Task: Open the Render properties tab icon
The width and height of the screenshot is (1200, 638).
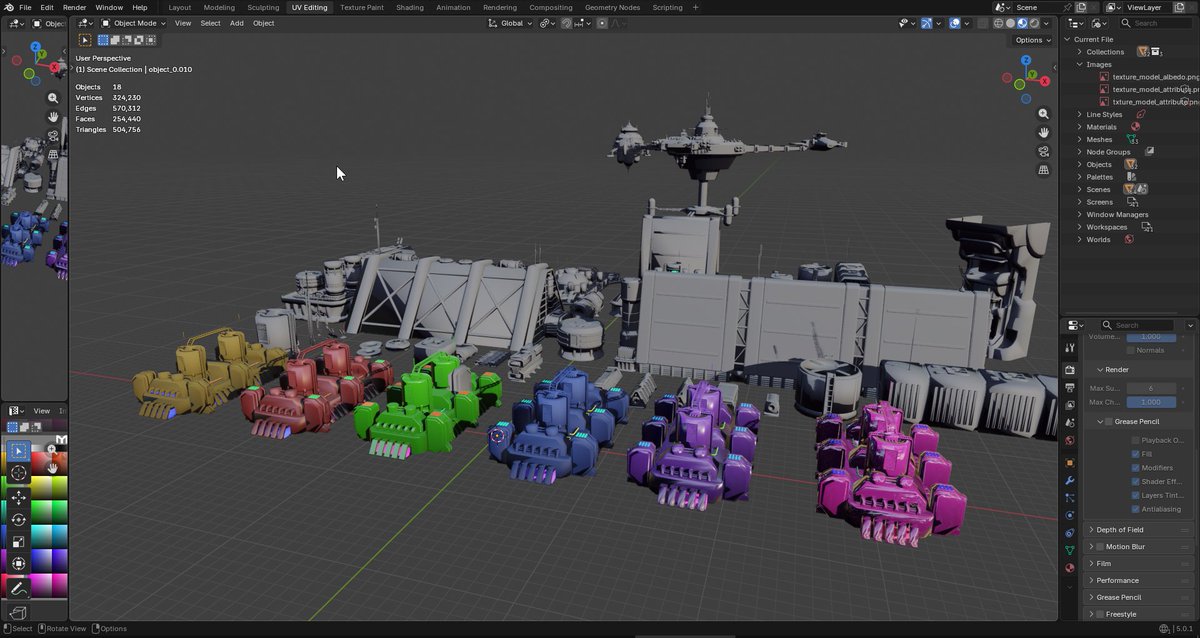Action: (x=1069, y=370)
